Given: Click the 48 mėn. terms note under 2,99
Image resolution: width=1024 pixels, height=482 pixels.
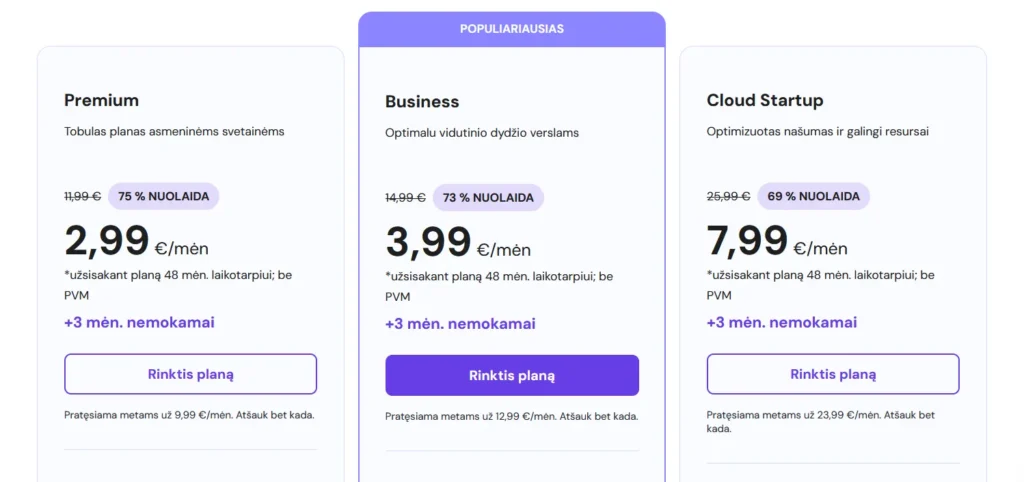Looking at the screenshot, I should point(178,285).
